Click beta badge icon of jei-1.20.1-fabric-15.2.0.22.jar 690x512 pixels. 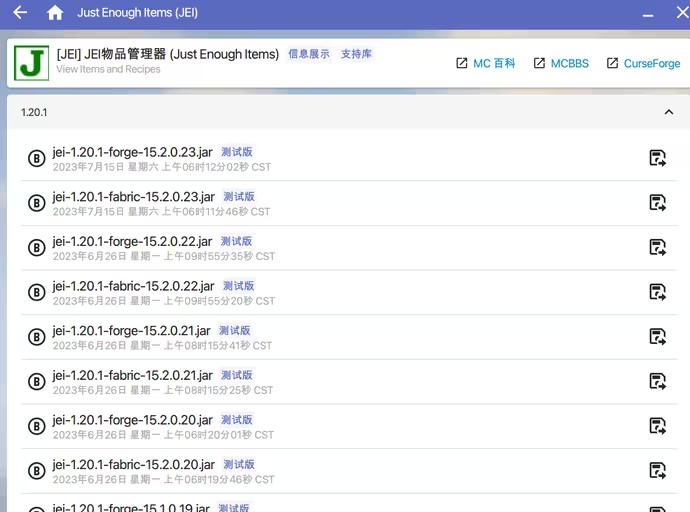(36, 292)
